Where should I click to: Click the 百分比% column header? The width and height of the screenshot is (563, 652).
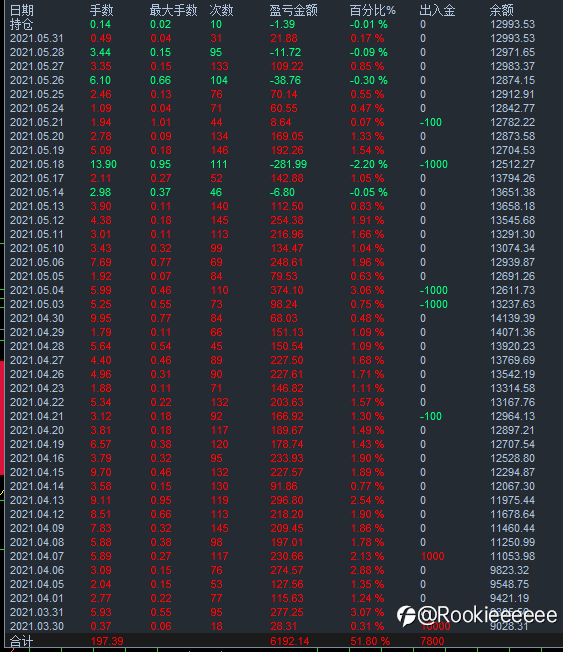tap(373, 10)
